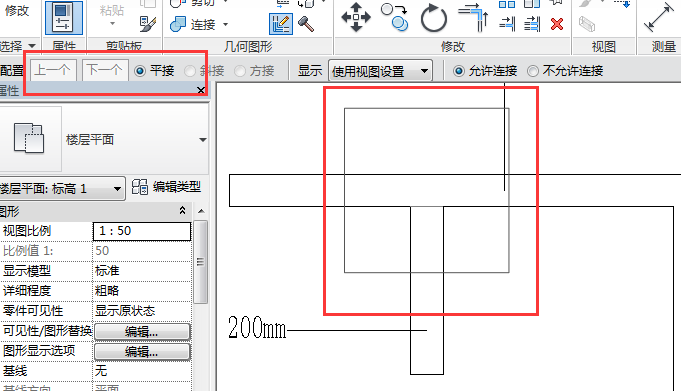Click the 下一个 button
Screen dimensions: 681x391
105,70
